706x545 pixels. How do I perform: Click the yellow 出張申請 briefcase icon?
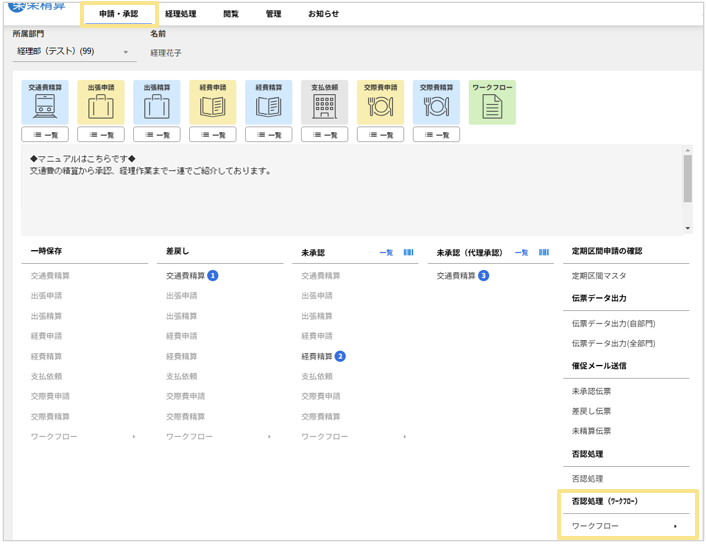[x=101, y=103]
